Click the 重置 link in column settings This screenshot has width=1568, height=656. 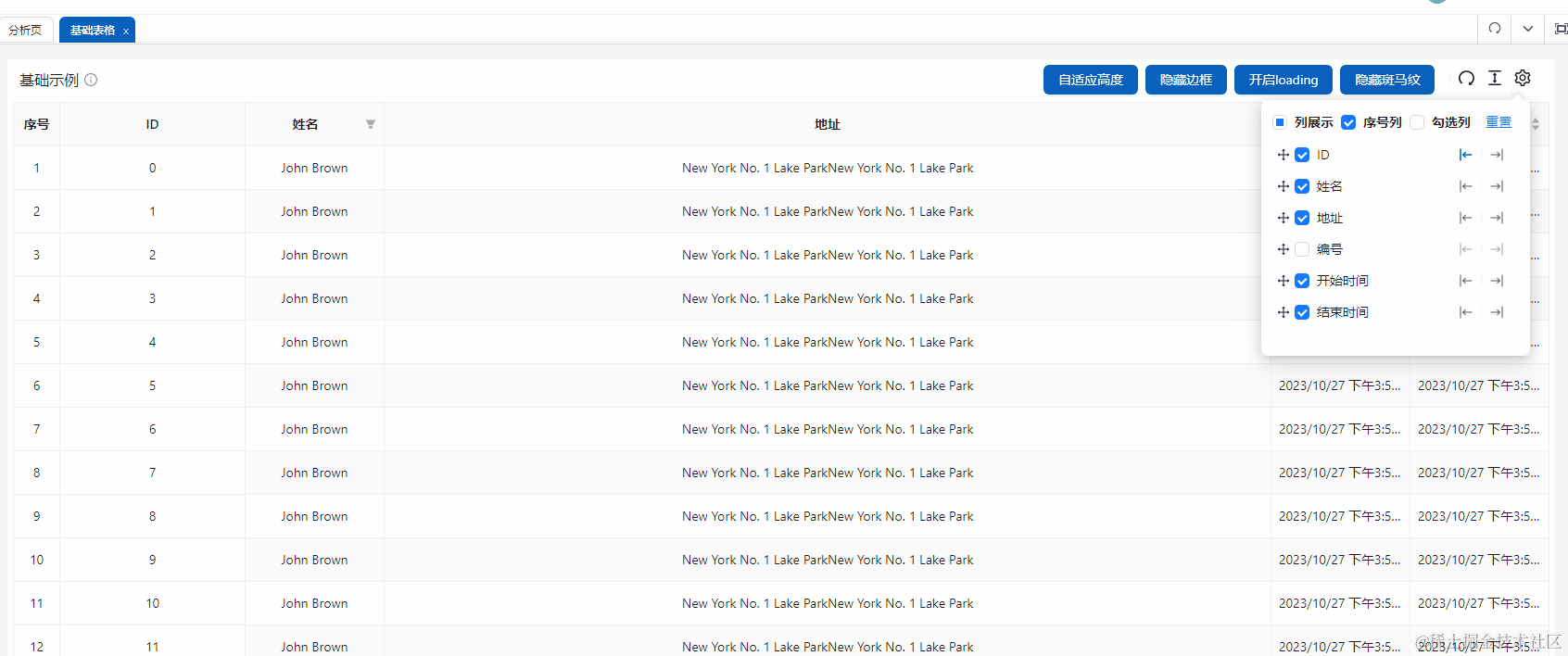1498,122
